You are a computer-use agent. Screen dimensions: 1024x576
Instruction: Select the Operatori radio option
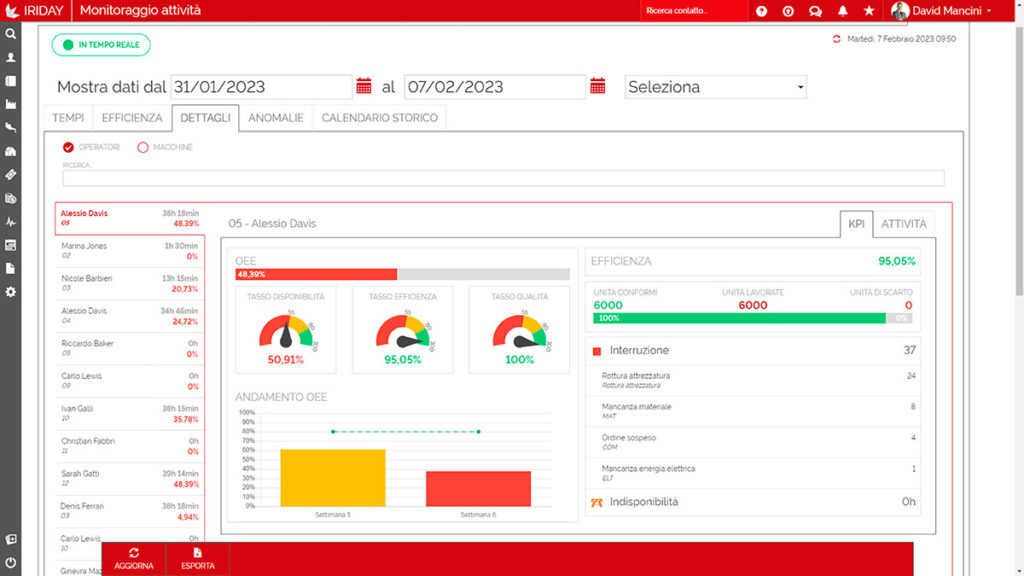click(x=69, y=147)
